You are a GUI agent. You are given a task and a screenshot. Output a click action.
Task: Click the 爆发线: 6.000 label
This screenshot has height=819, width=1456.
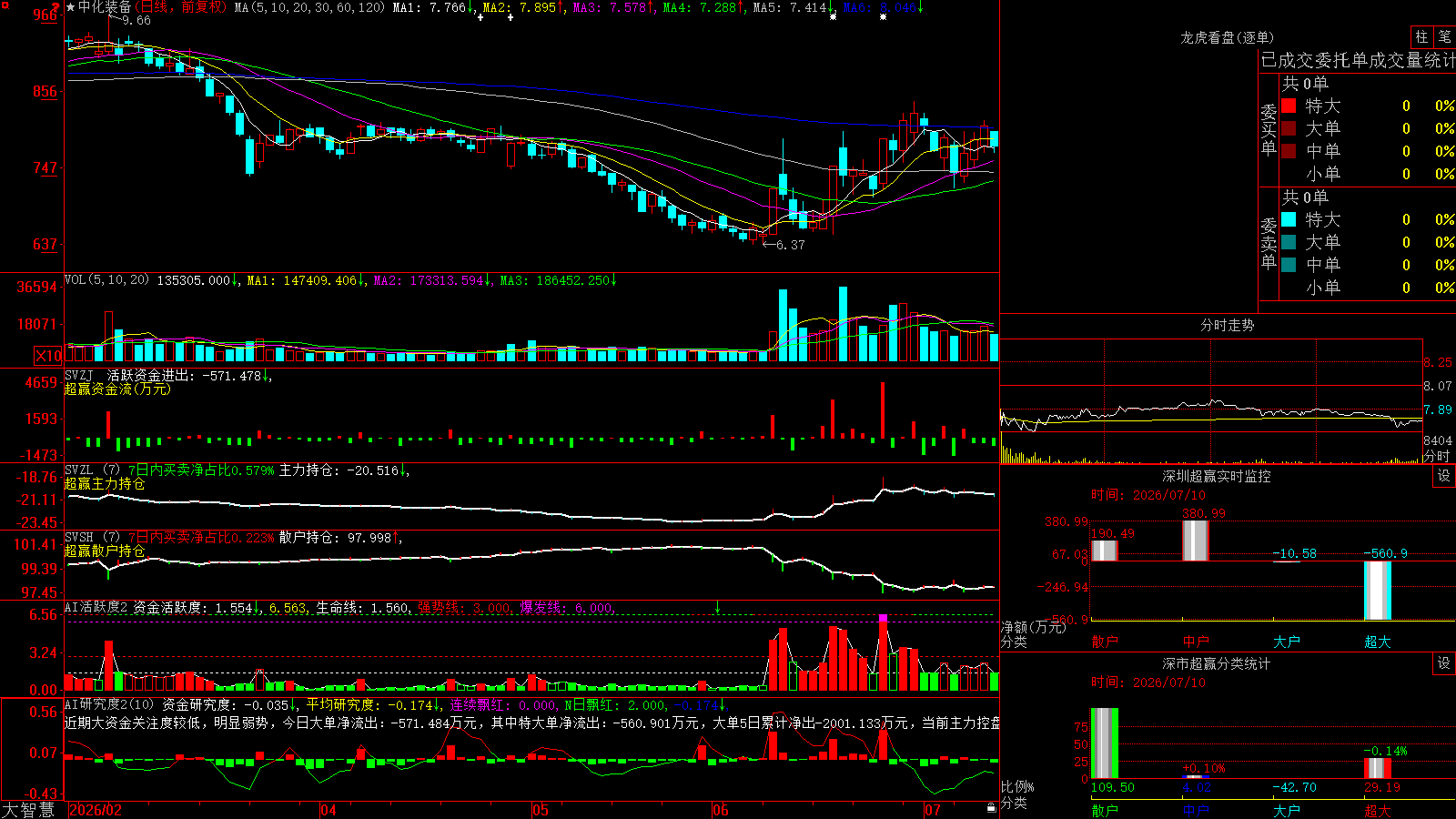click(x=569, y=607)
